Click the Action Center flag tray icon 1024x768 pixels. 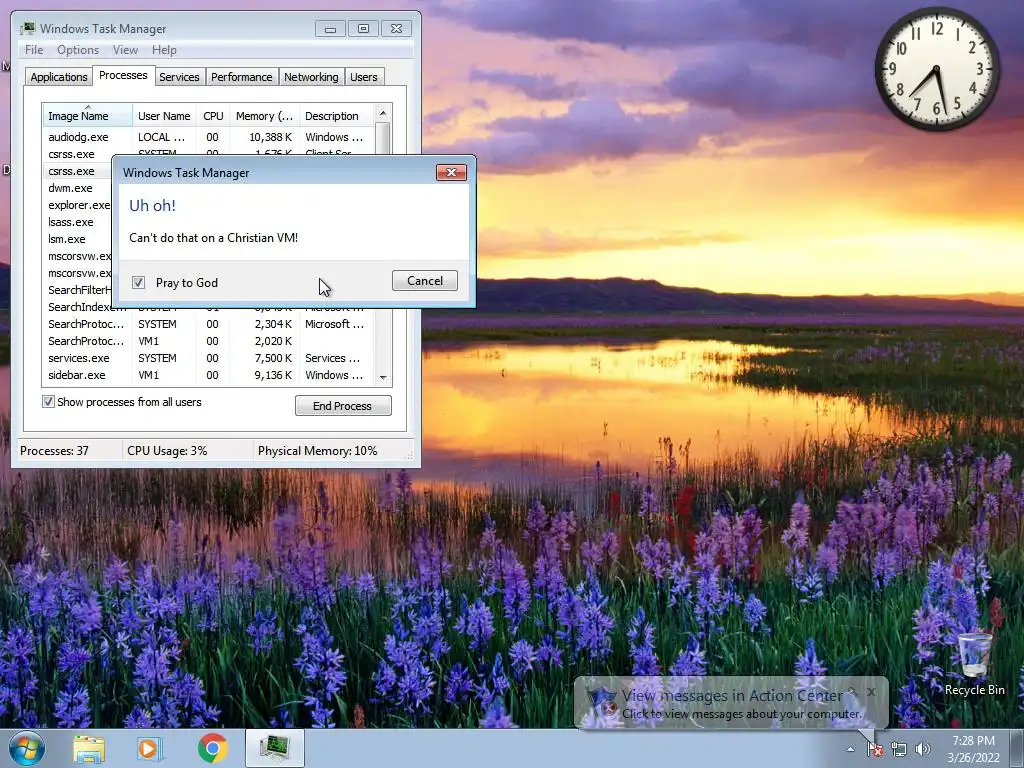874,749
